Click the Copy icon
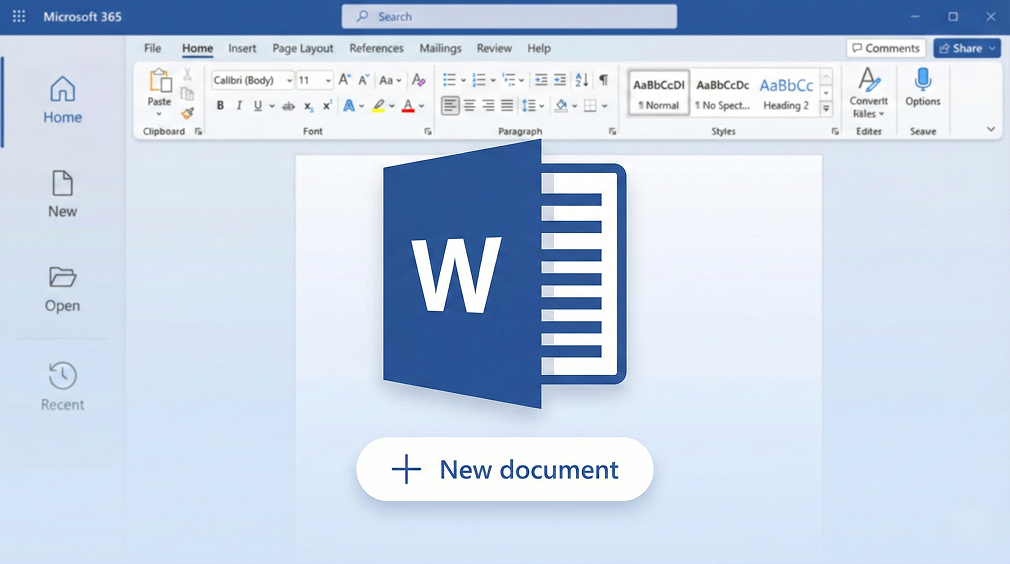1010x564 pixels. pos(187,94)
